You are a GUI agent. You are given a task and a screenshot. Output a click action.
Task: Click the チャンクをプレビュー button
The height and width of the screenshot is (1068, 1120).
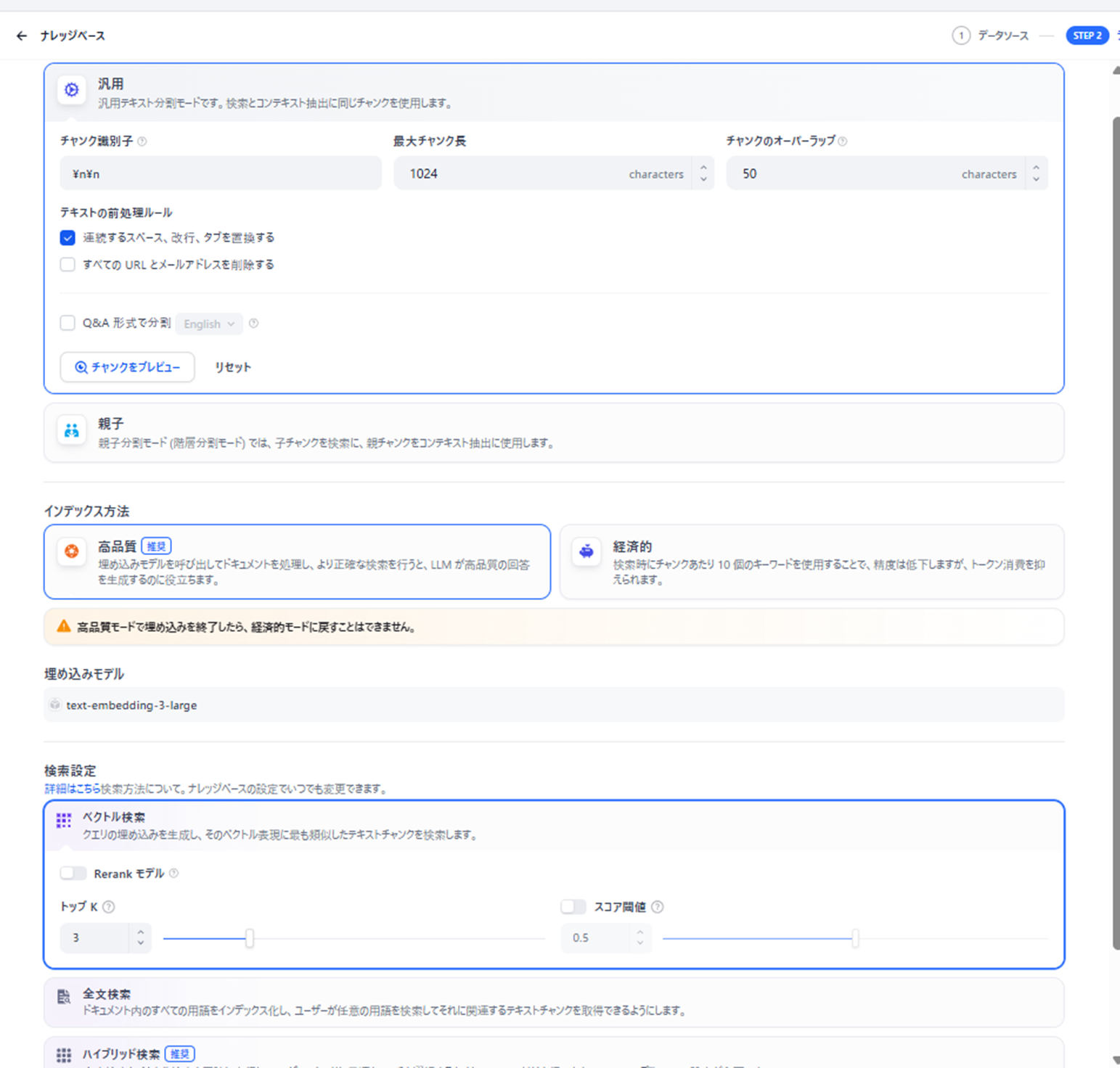tap(127, 367)
